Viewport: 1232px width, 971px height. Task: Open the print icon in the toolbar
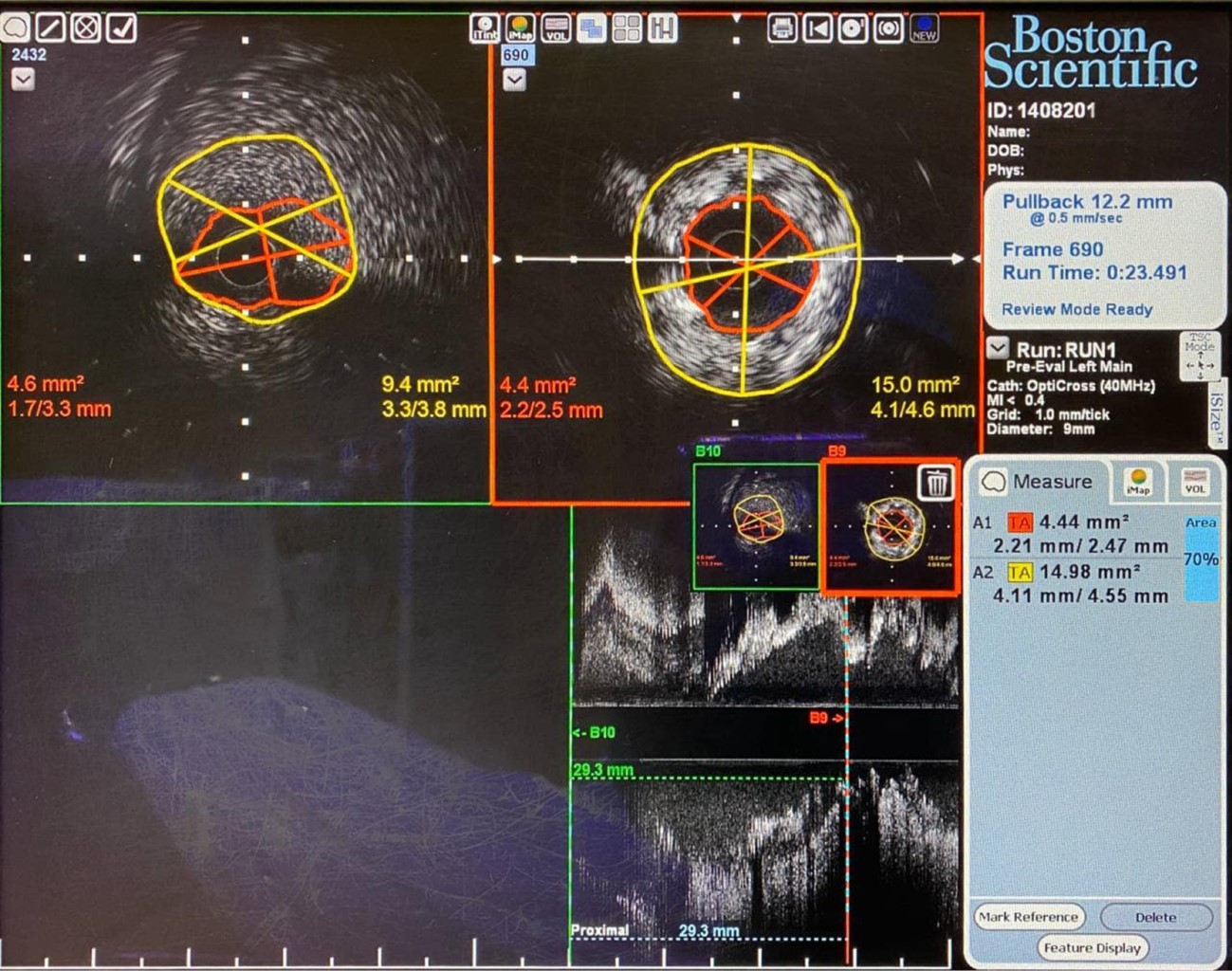[x=781, y=28]
